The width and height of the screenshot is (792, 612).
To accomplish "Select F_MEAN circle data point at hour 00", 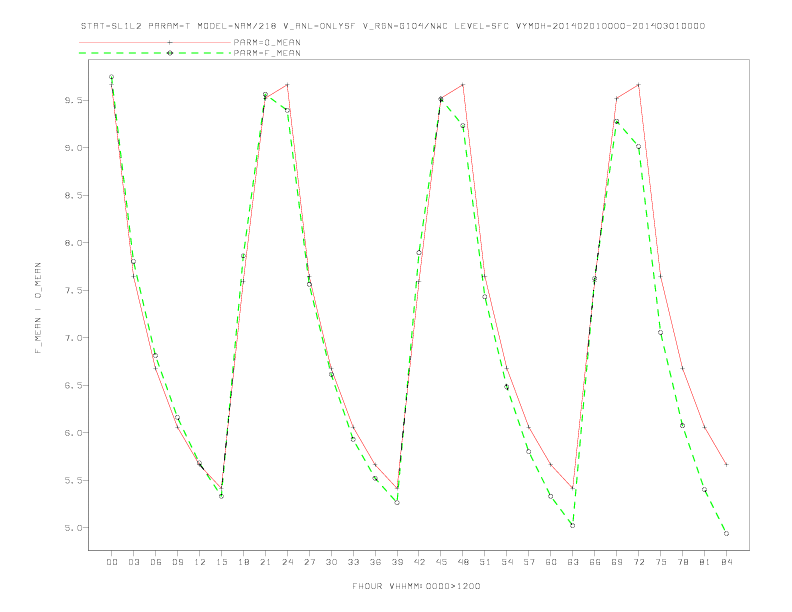I will tap(112, 77).
